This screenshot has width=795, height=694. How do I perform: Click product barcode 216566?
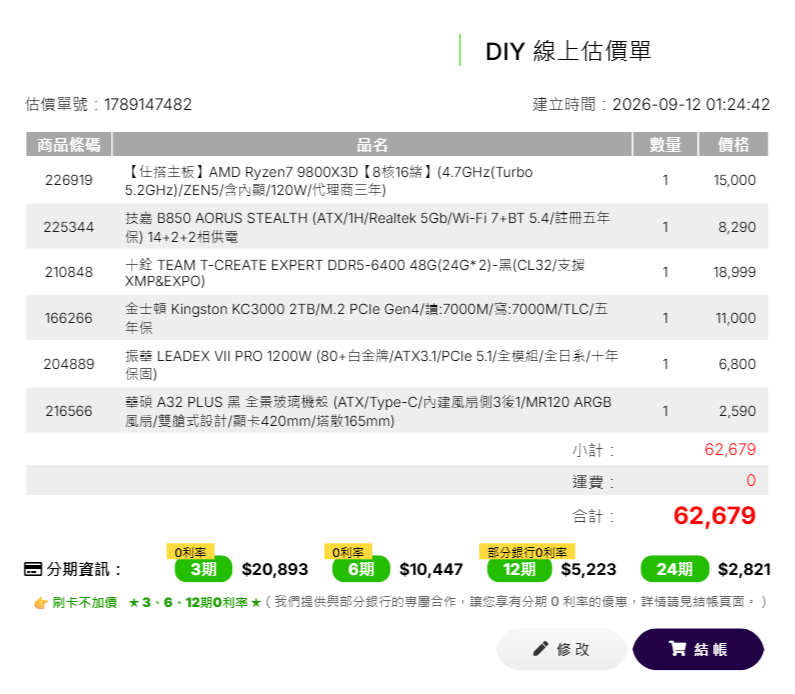(69, 411)
